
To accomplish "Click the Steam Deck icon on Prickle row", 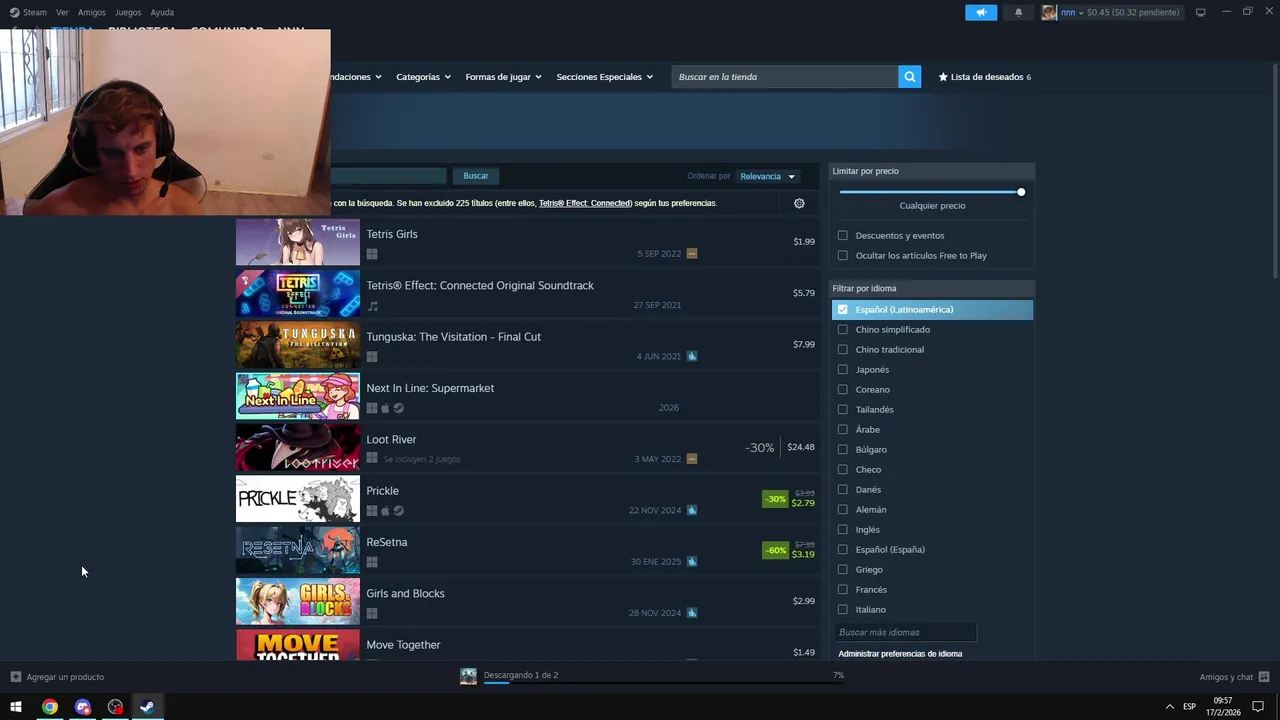I will [692, 510].
